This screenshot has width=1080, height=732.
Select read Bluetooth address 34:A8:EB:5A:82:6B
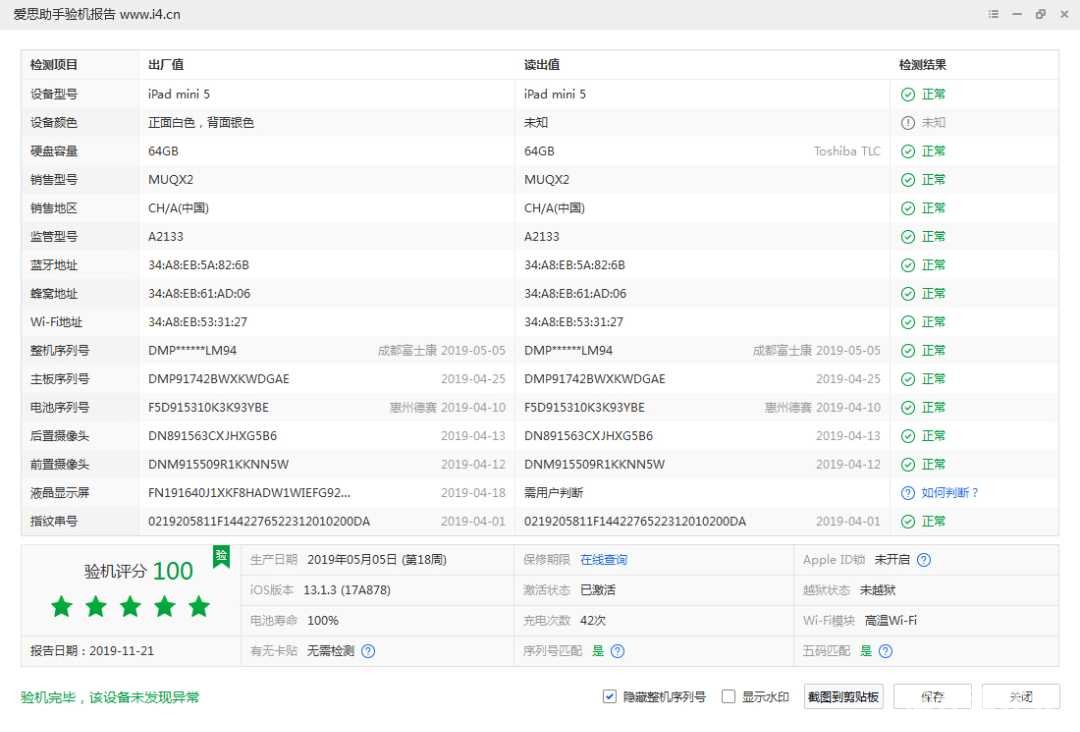pos(574,265)
